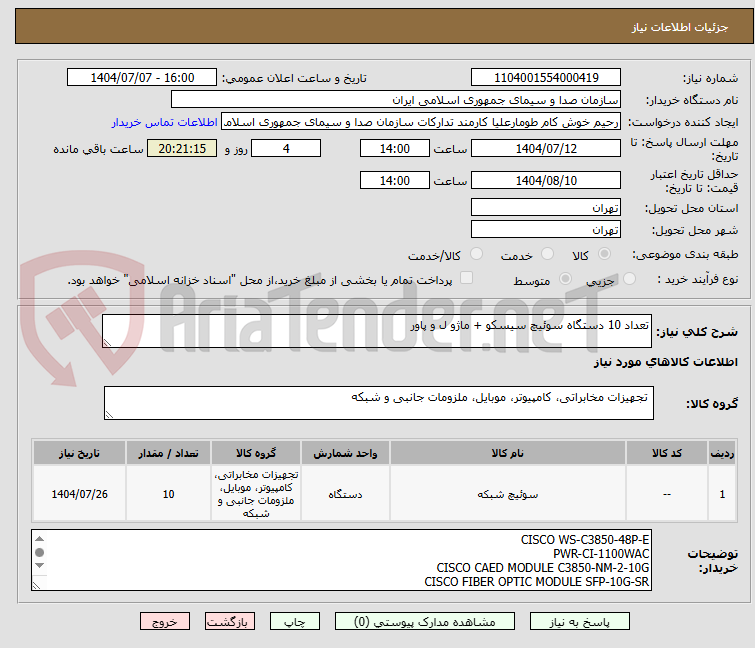Click response deadline date 1404/07/12
This screenshot has height=648, width=755.
546,148
